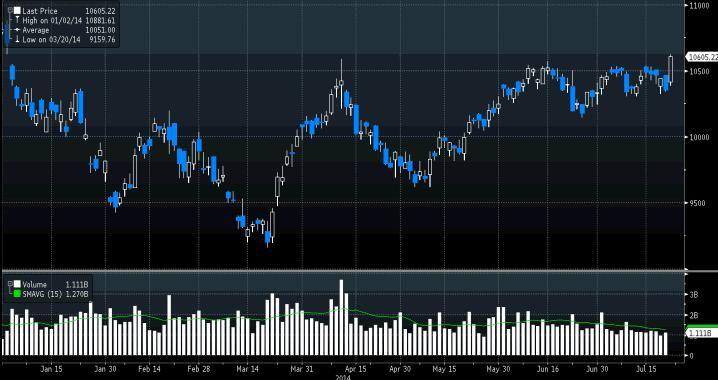Screen dimensions: 718x380
Task: Select the 'Low on 03/20/14' legend entry
Action: click(51, 40)
